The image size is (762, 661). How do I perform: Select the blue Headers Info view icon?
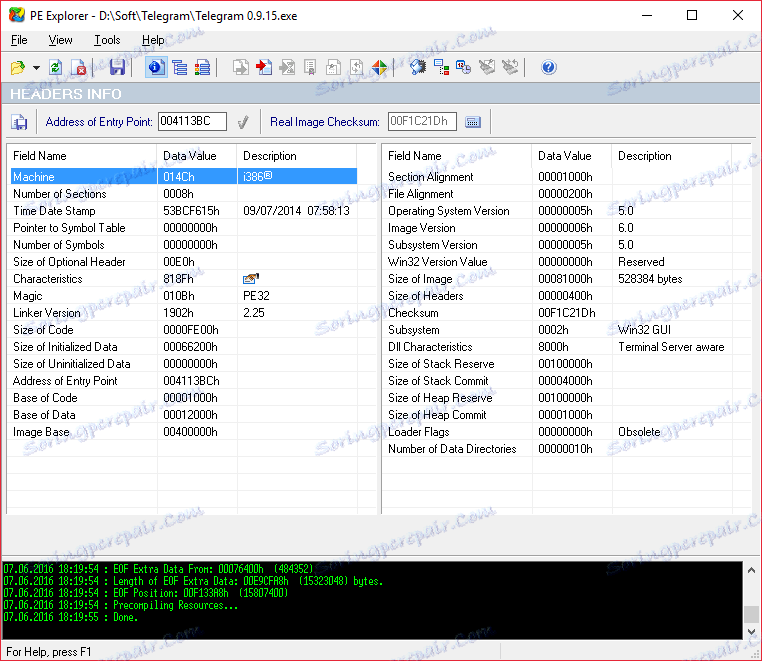[x=155, y=68]
